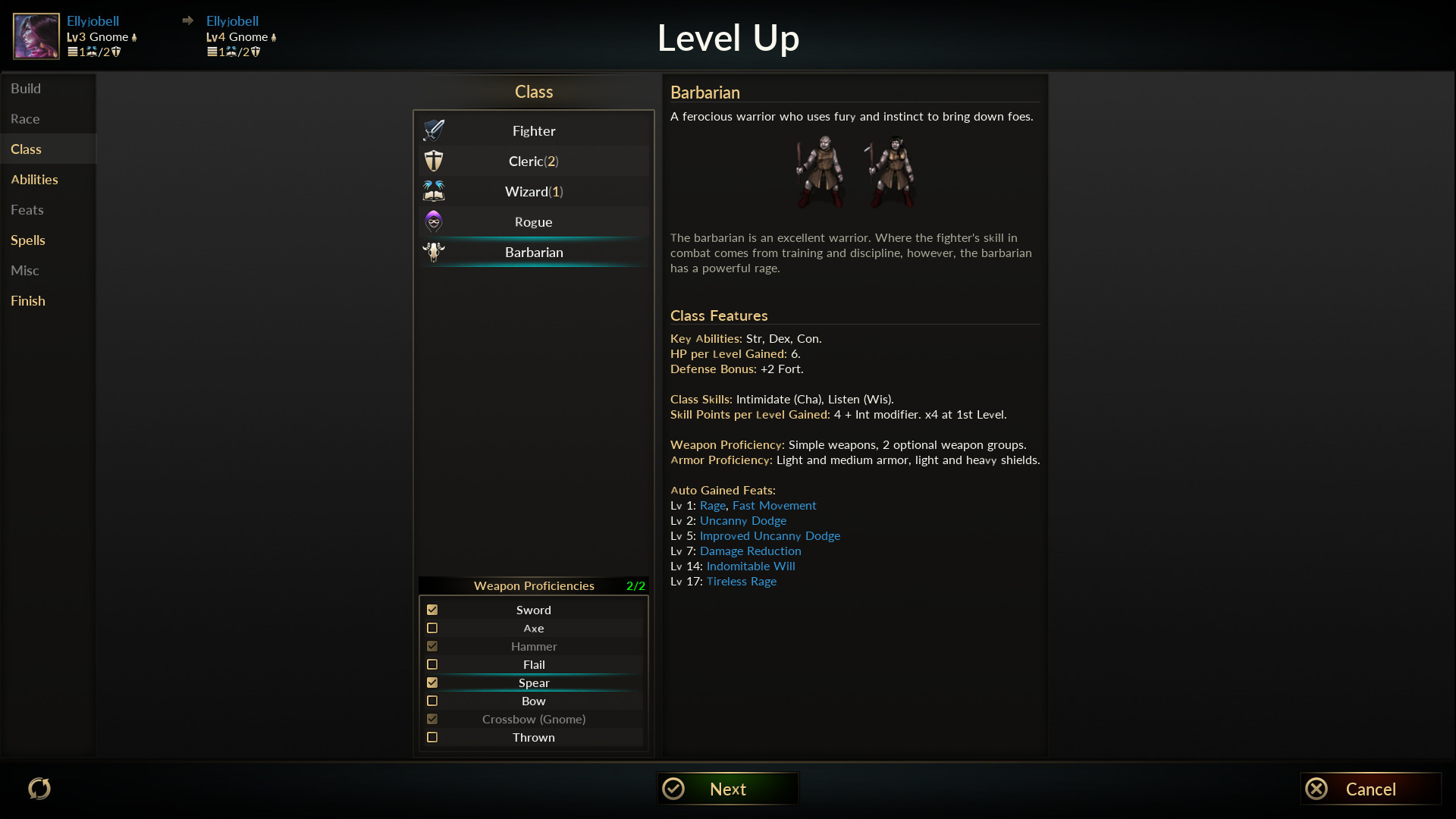1456x819 pixels.
Task: Enable the Axe weapon proficiency
Action: pyautogui.click(x=432, y=628)
